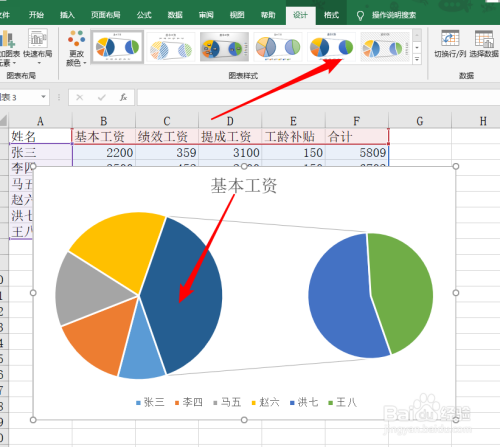Click the Add Chart Element icon
The width and height of the screenshot is (500, 447).
pyautogui.click(x=7, y=38)
